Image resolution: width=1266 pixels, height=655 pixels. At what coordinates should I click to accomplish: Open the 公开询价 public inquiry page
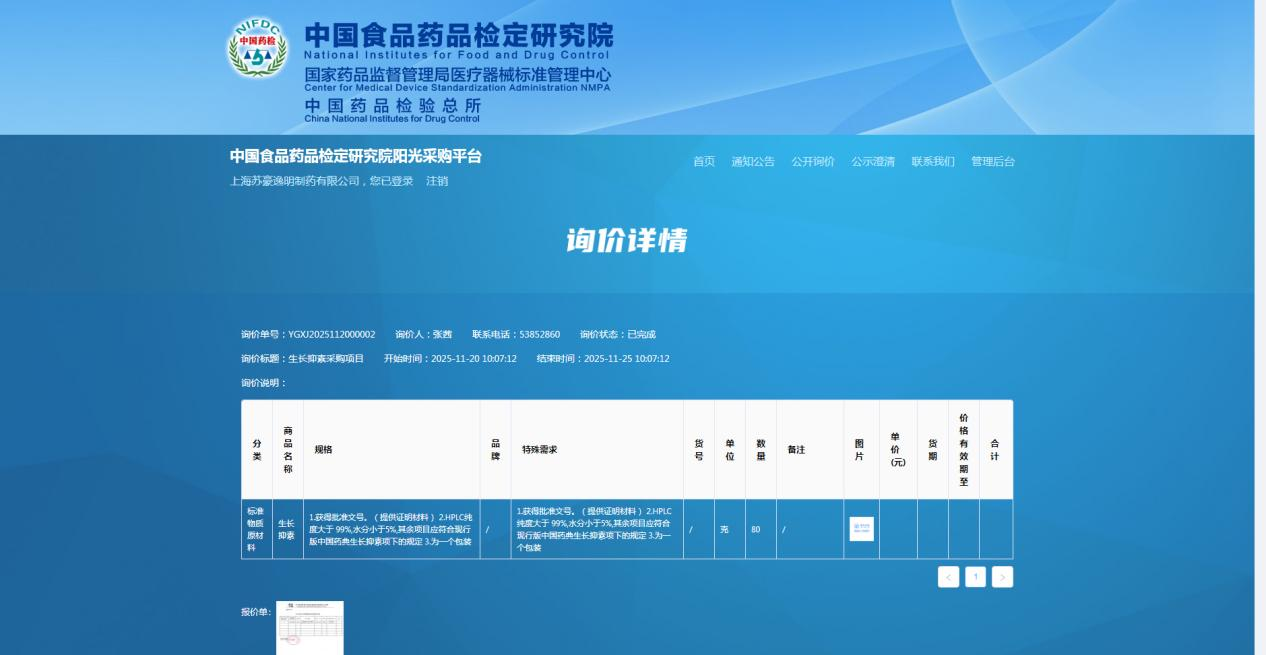click(x=813, y=162)
